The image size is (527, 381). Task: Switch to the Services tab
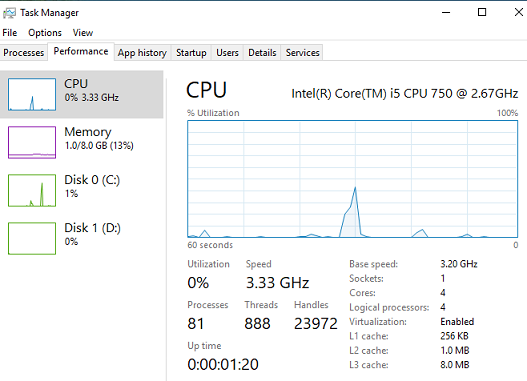[x=302, y=53]
